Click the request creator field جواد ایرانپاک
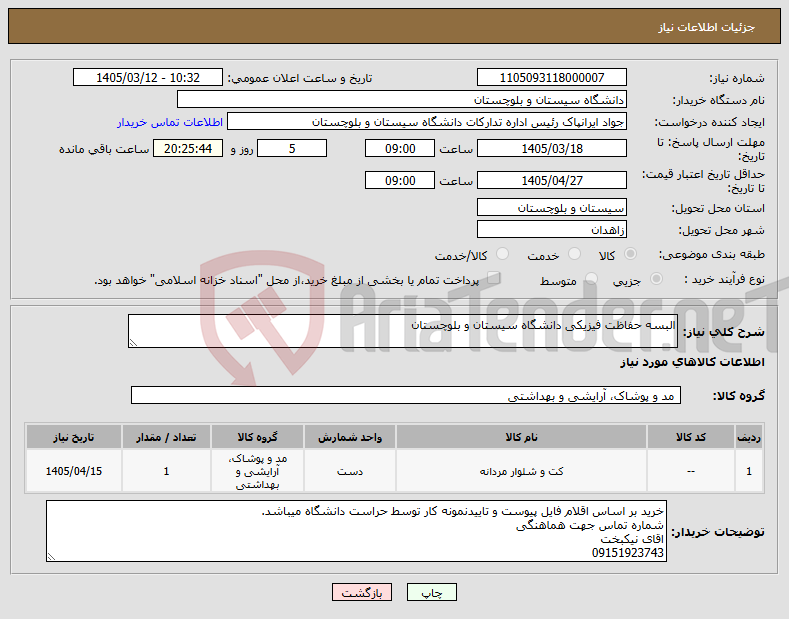Screen dimensions: 789x619 (x=427, y=122)
